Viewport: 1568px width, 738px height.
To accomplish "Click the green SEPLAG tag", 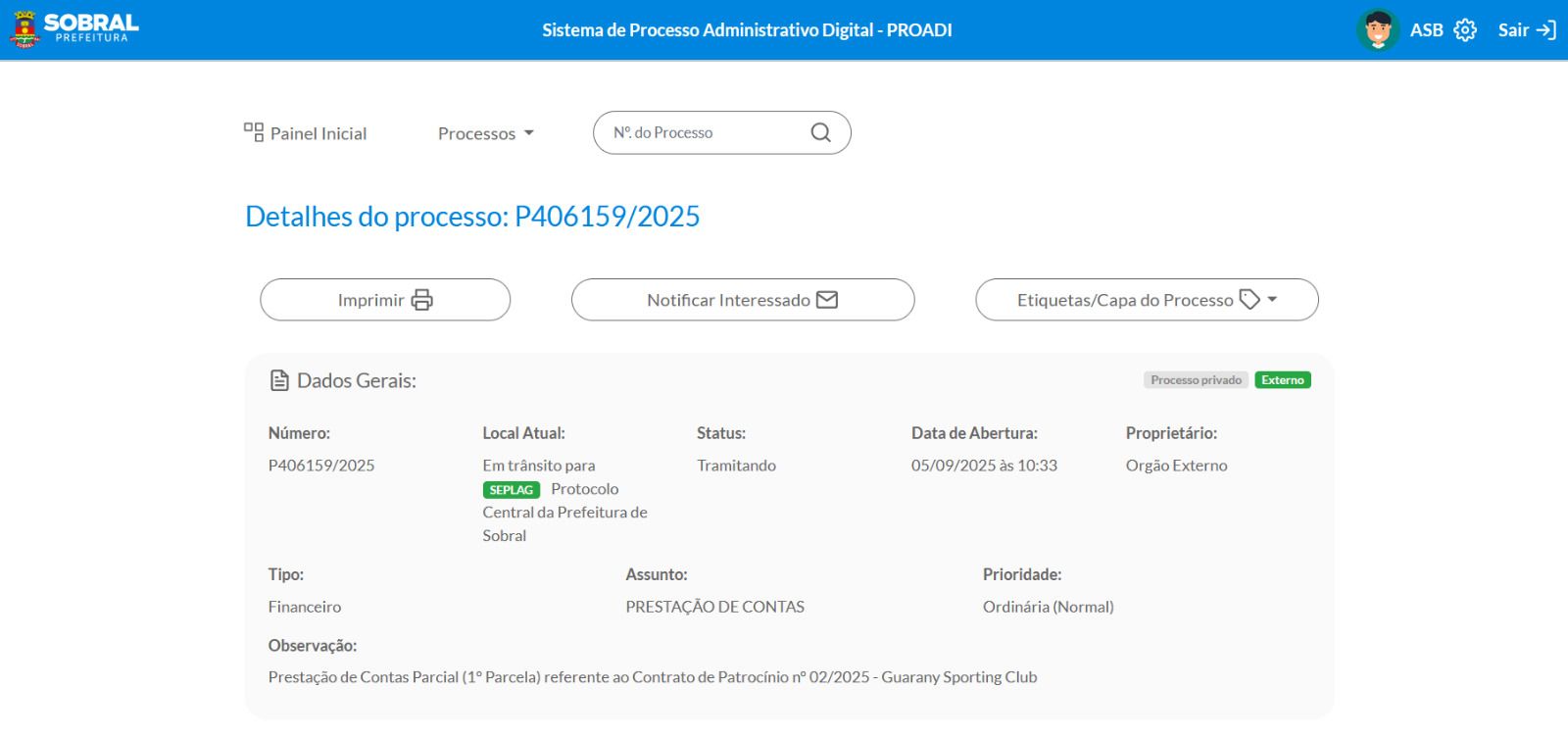I will (x=511, y=490).
